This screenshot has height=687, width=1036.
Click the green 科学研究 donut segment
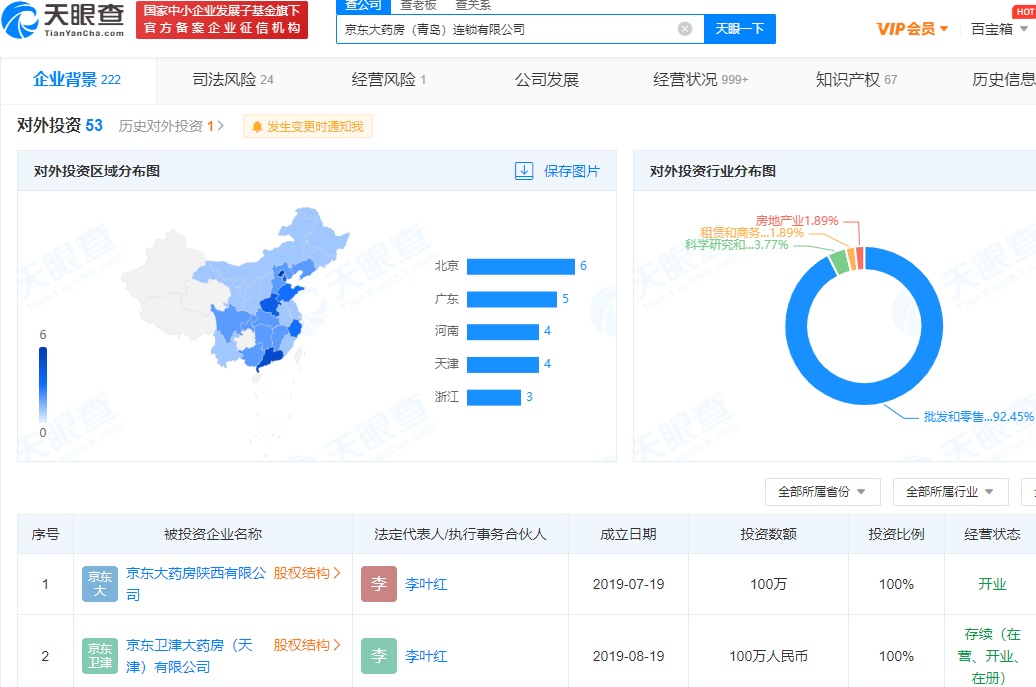pos(838,261)
